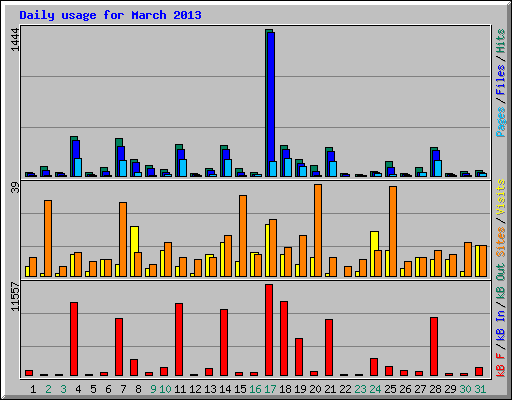Viewport: 512px width, 400px height.
Task: Click the 1444 axis maximum label
Action: [15, 40]
